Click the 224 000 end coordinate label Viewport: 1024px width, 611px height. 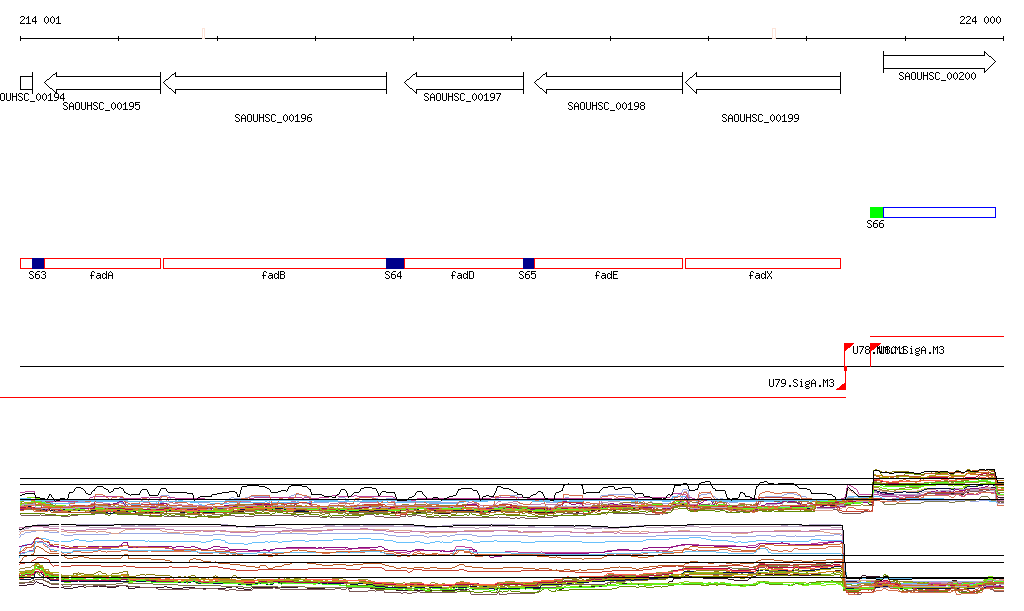tap(979, 20)
